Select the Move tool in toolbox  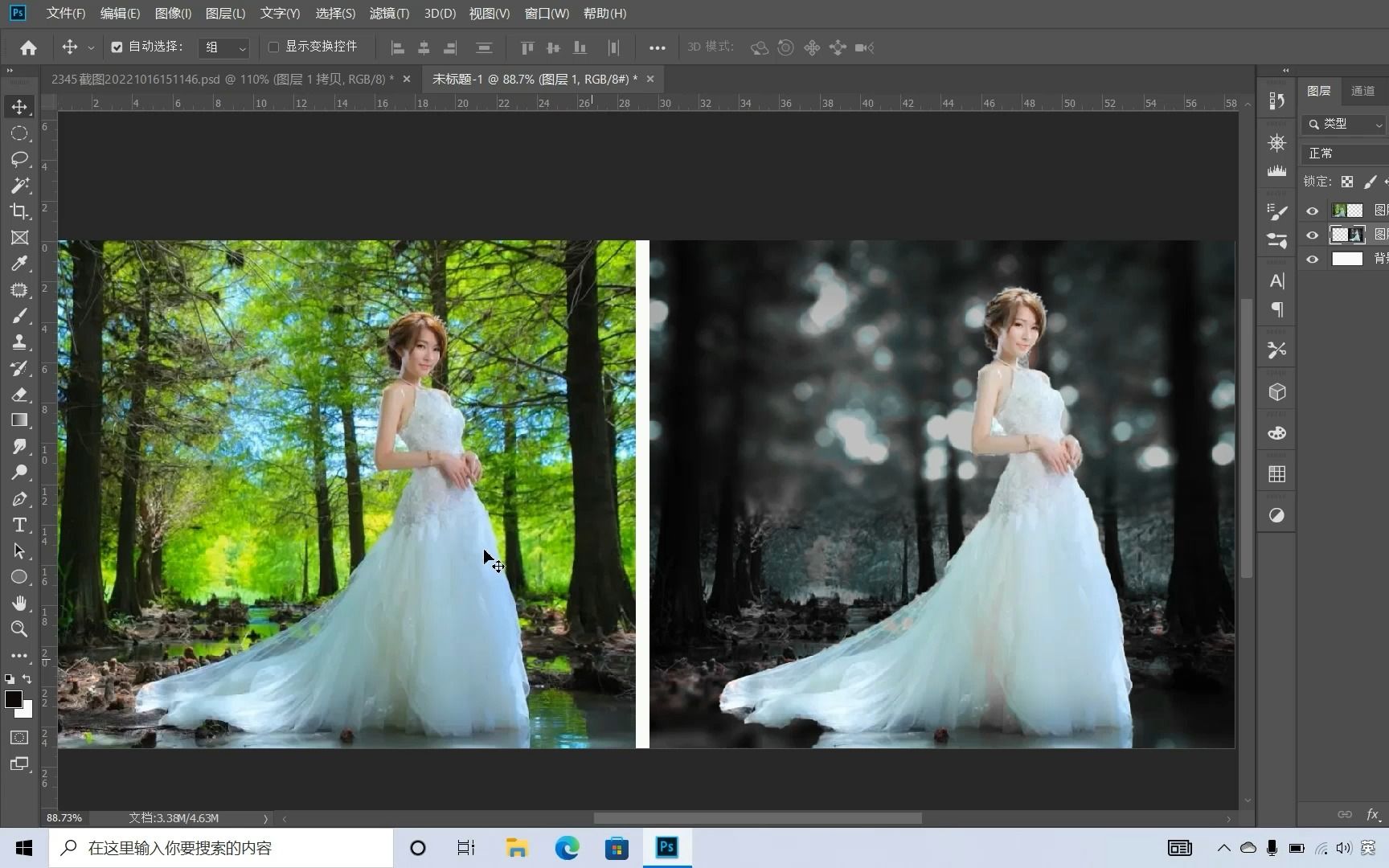[19, 107]
